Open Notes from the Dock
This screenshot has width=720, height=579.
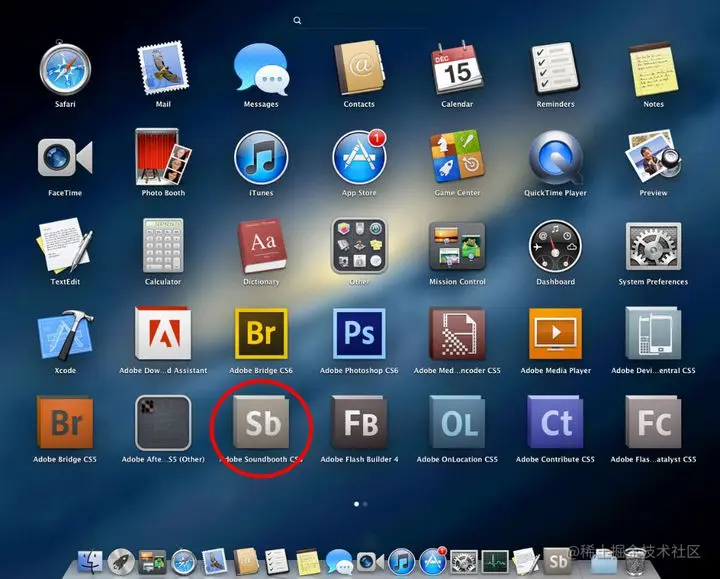point(308,562)
